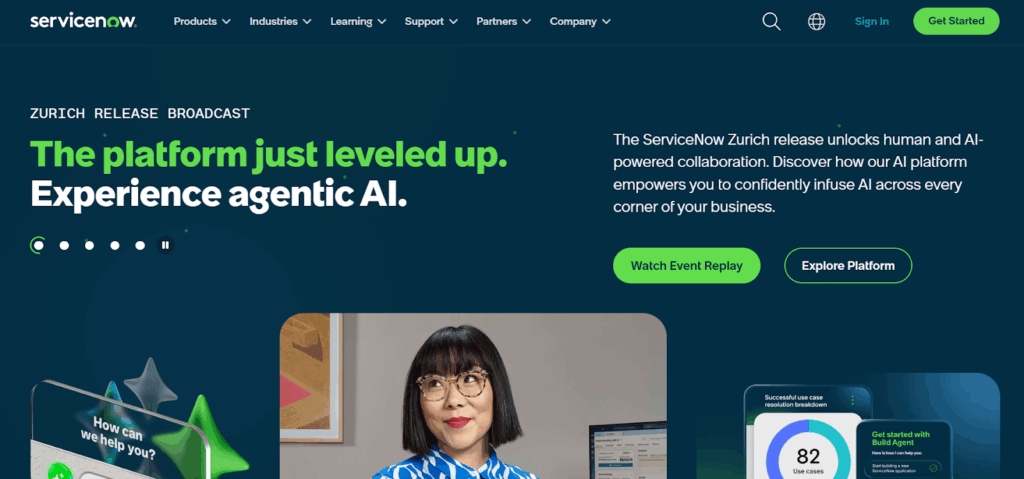Expand the Learning dropdown menu

tap(358, 22)
